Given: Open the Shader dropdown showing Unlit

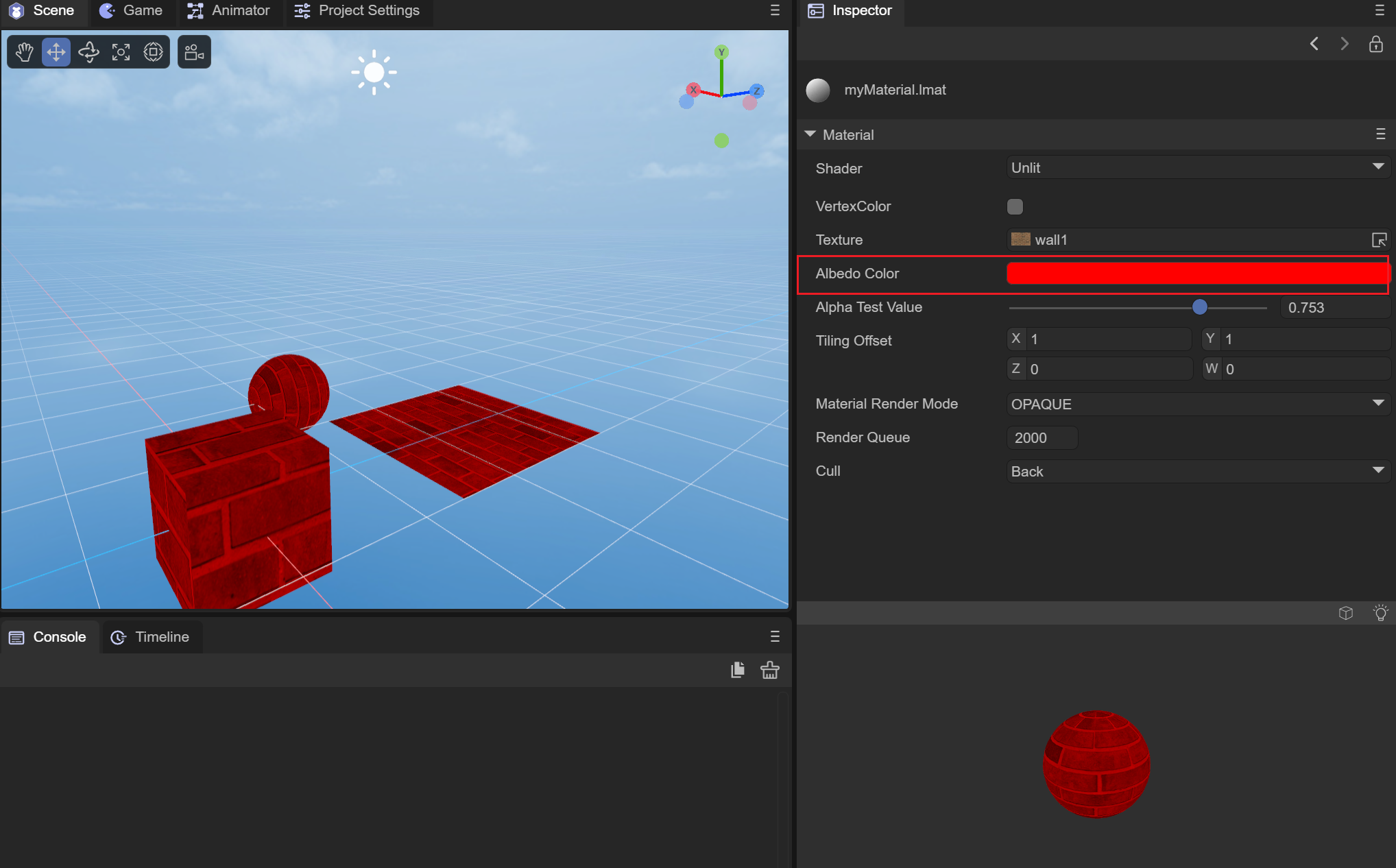Looking at the screenshot, I should pos(1197,168).
